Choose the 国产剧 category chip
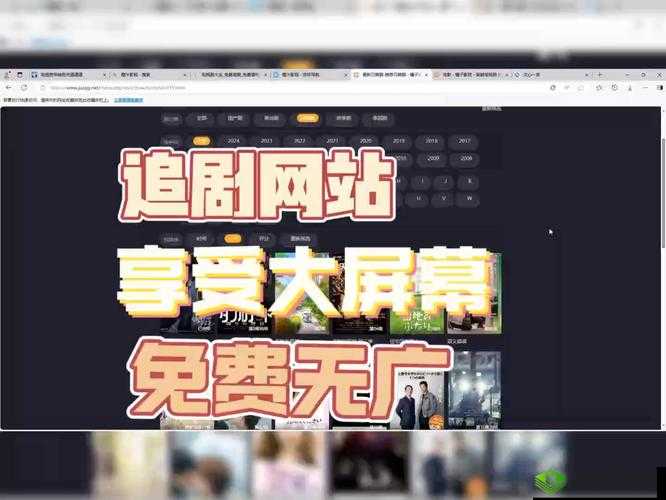Image resolution: width=666 pixels, height=500 pixels. (235, 118)
